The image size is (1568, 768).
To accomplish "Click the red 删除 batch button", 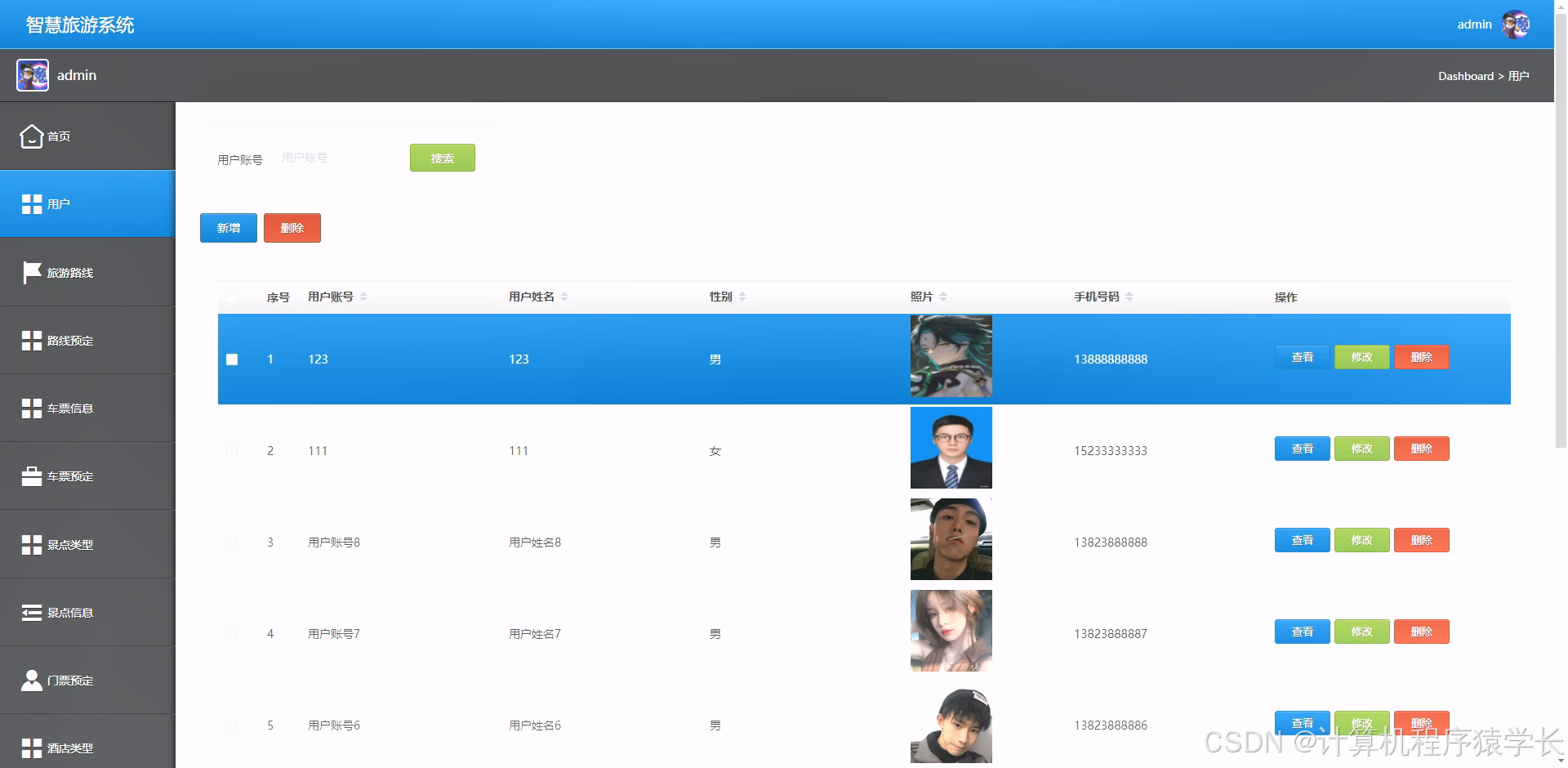I will point(292,228).
